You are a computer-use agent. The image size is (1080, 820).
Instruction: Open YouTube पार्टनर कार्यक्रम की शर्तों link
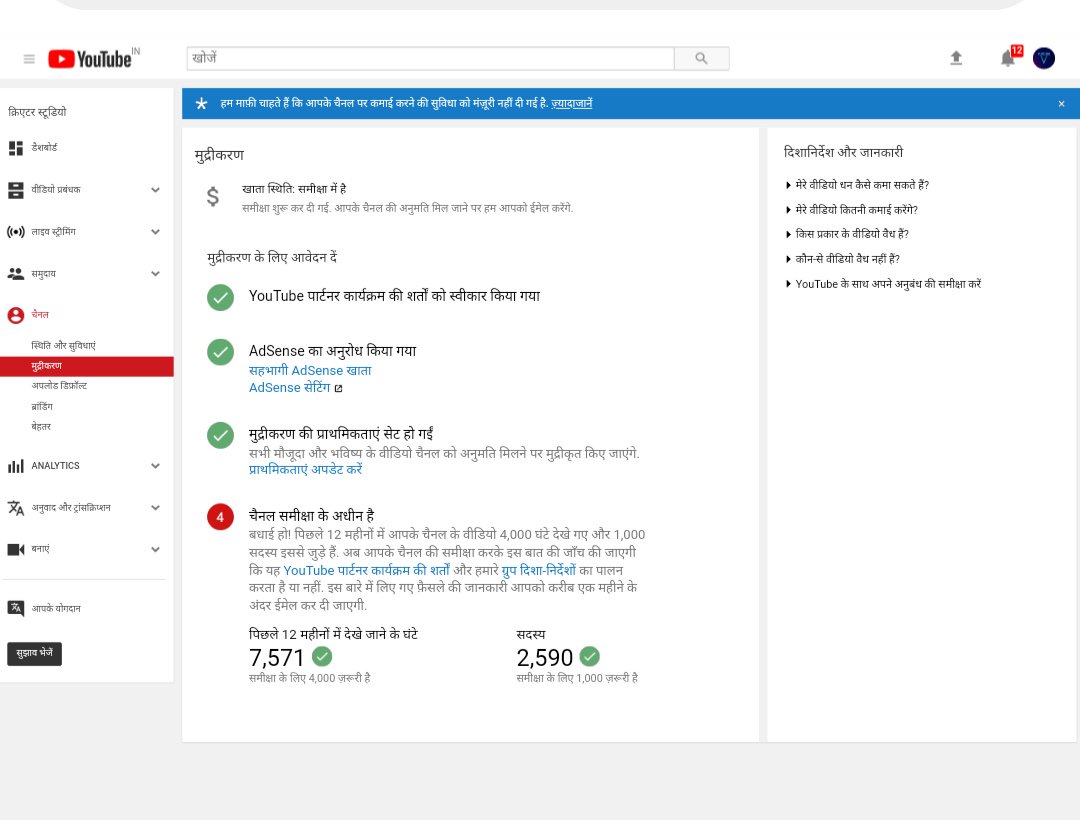pos(366,571)
